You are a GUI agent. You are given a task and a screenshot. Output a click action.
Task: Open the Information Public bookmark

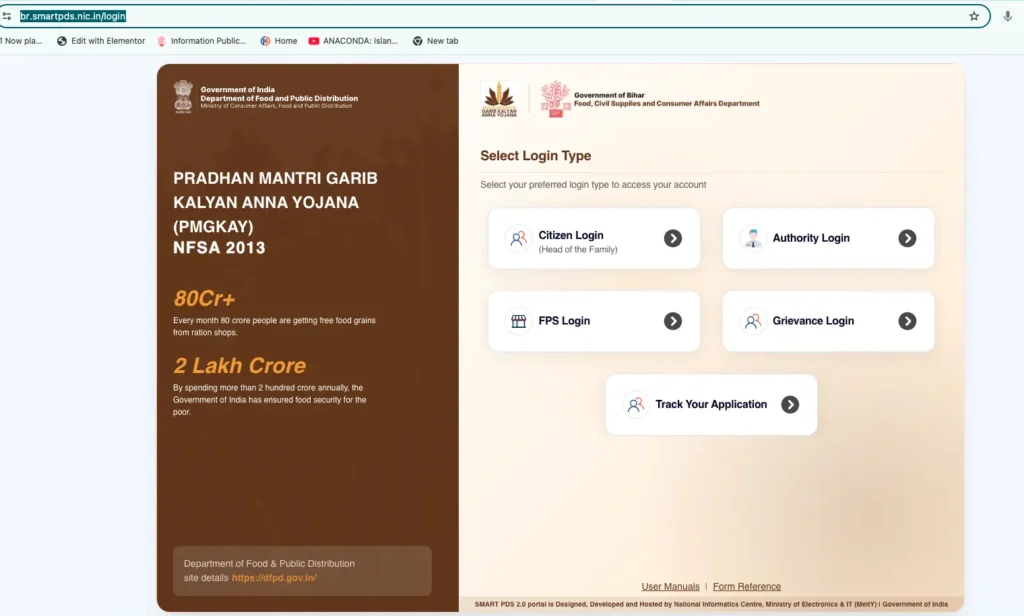202,41
